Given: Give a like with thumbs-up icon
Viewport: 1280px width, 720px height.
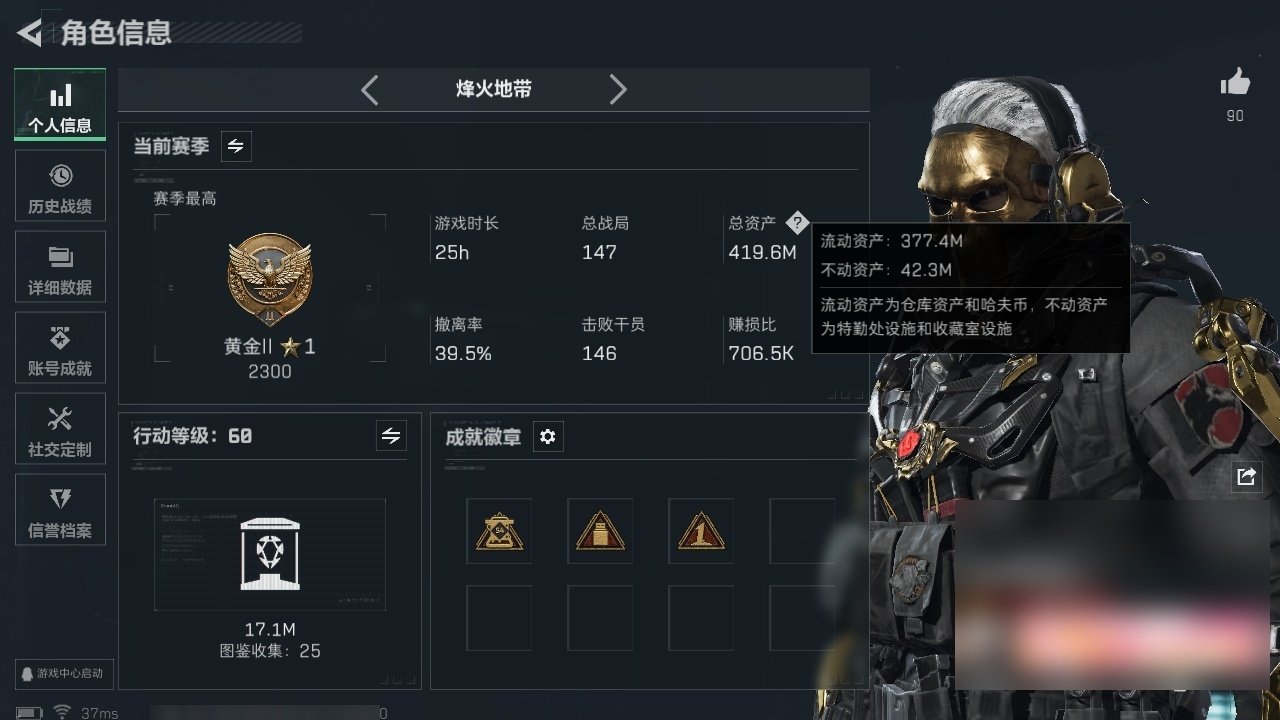Looking at the screenshot, I should (1236, 83).
